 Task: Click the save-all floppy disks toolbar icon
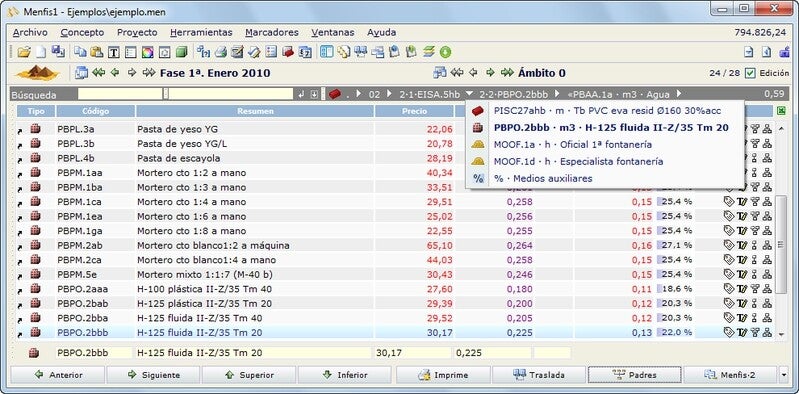(58, 51)
